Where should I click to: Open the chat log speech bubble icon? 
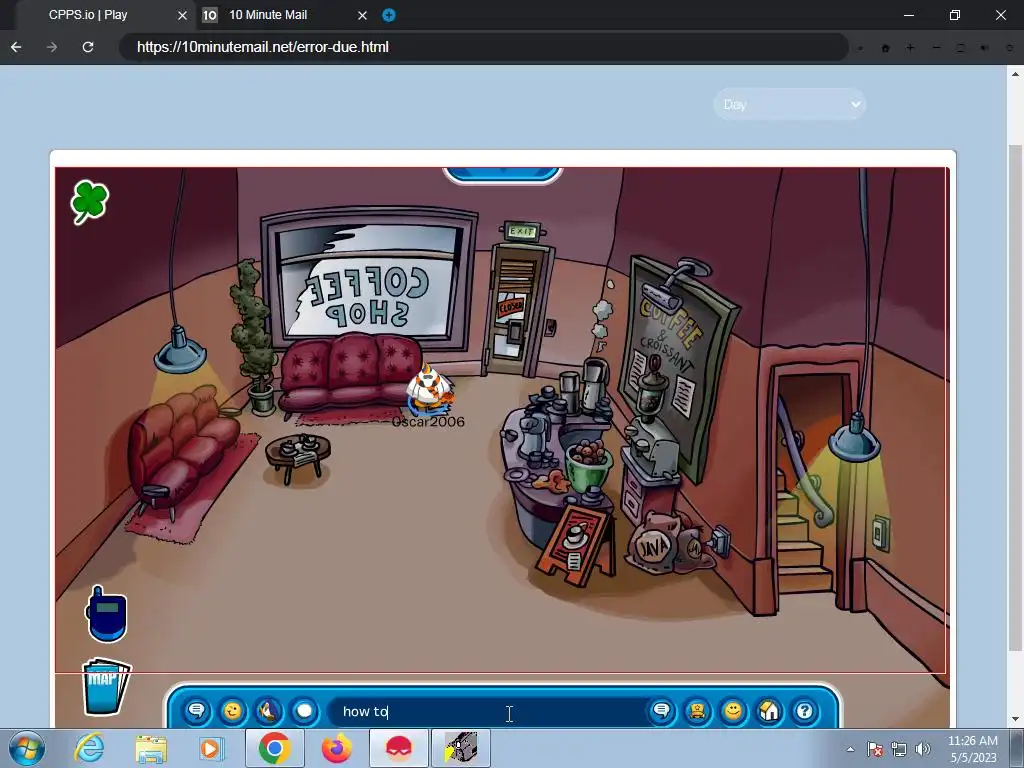point(196,711)
